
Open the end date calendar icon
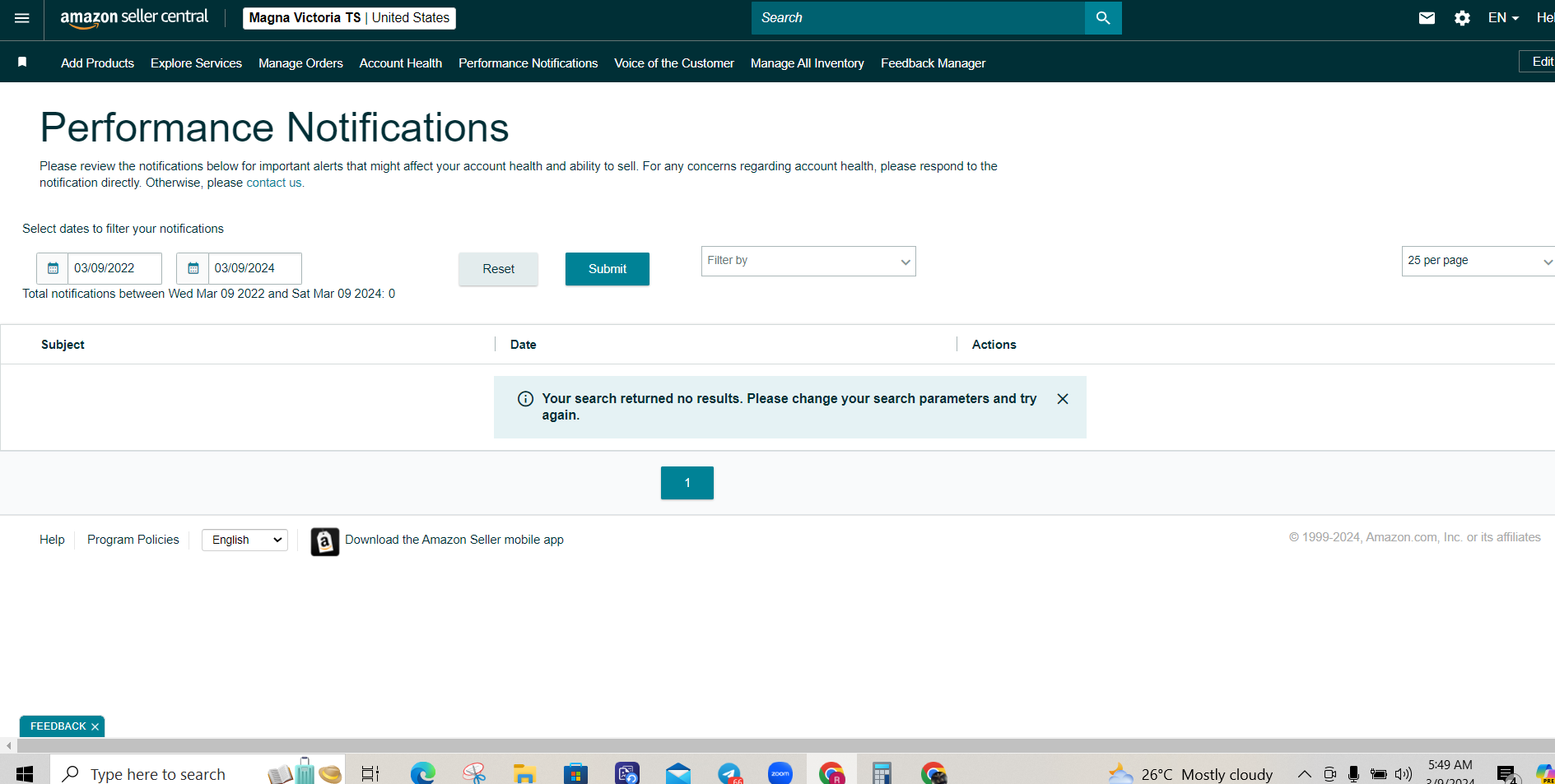click(193, 268)
